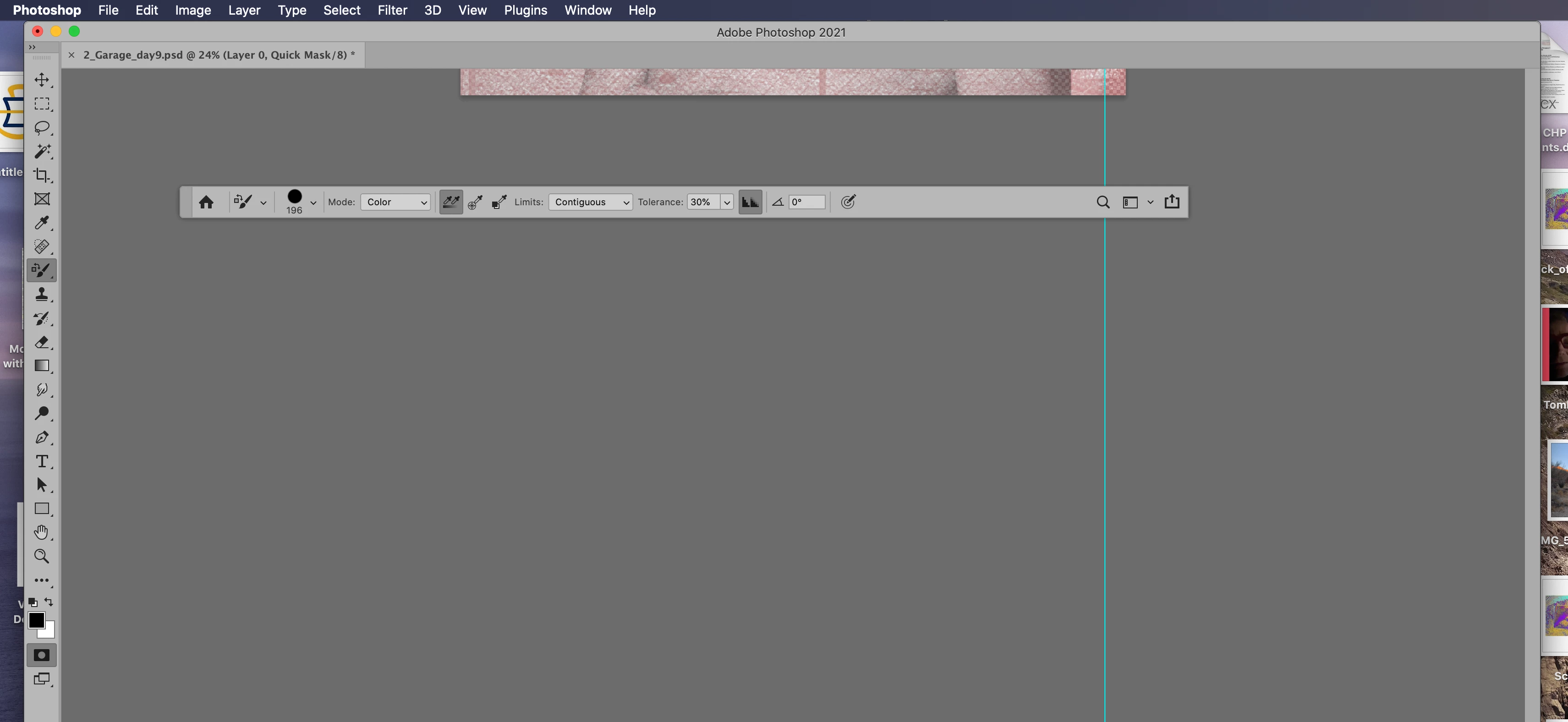Toggle the Anti-alias button
The width and height of the screenshot is (1568, 722).
click(x=750, y=202)
